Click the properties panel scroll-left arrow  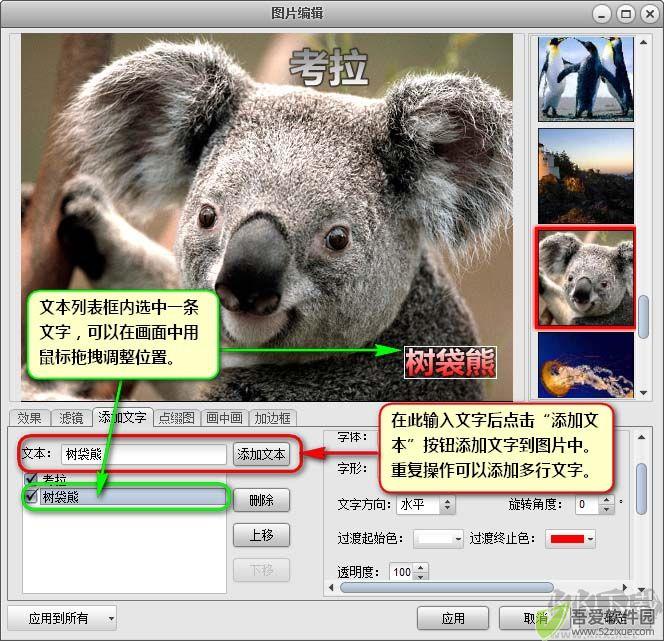click(331, 588)
